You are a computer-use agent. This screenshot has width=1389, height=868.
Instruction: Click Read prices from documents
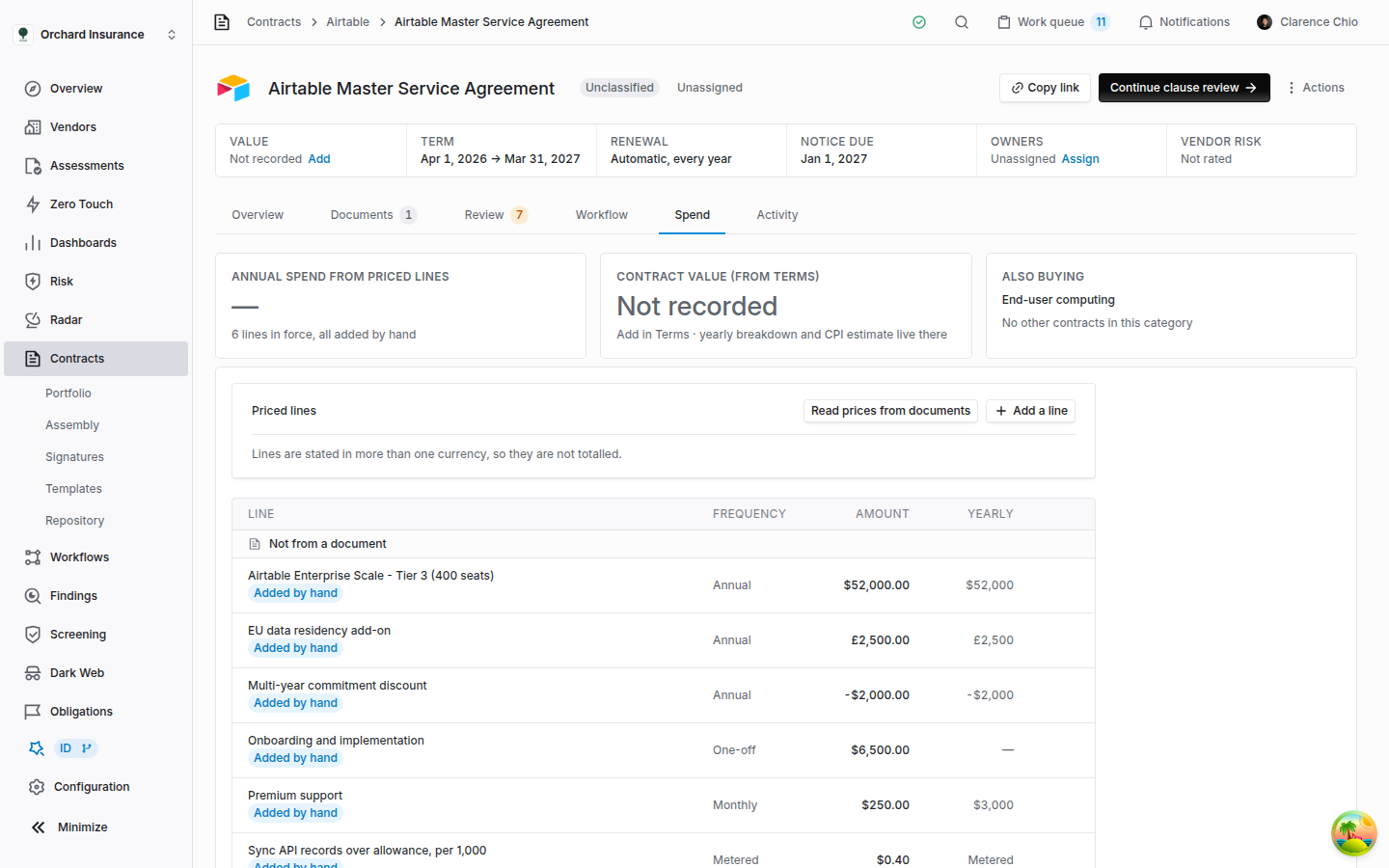click(x=890, y=411)
